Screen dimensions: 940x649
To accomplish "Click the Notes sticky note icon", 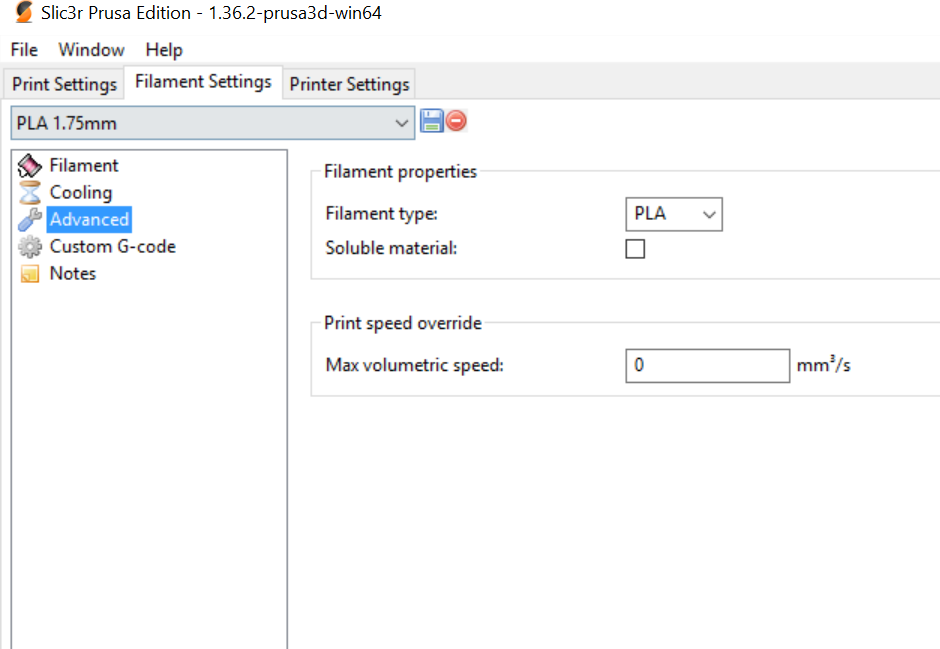I will 29,274.
